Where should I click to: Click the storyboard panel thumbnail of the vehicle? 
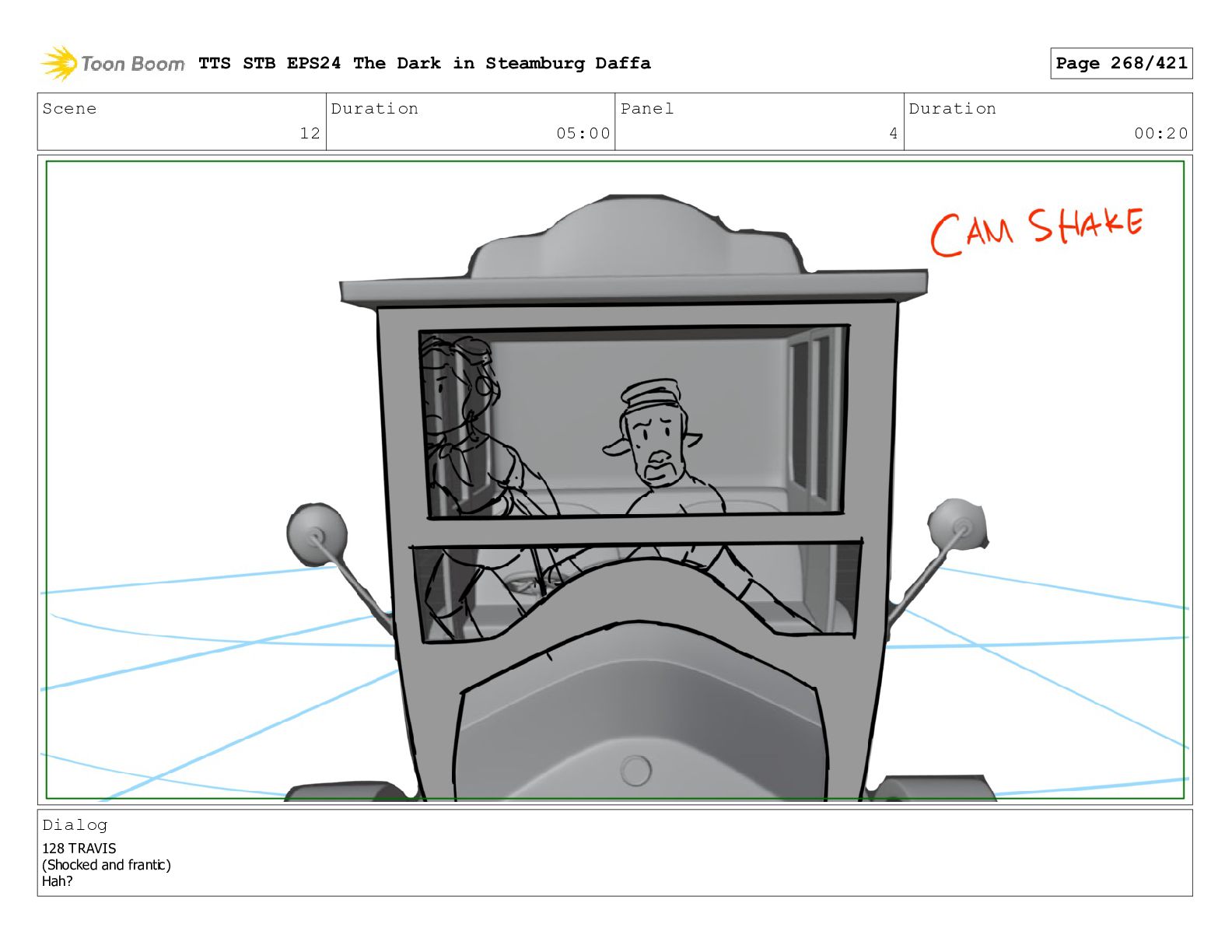(x=615, y=480)
